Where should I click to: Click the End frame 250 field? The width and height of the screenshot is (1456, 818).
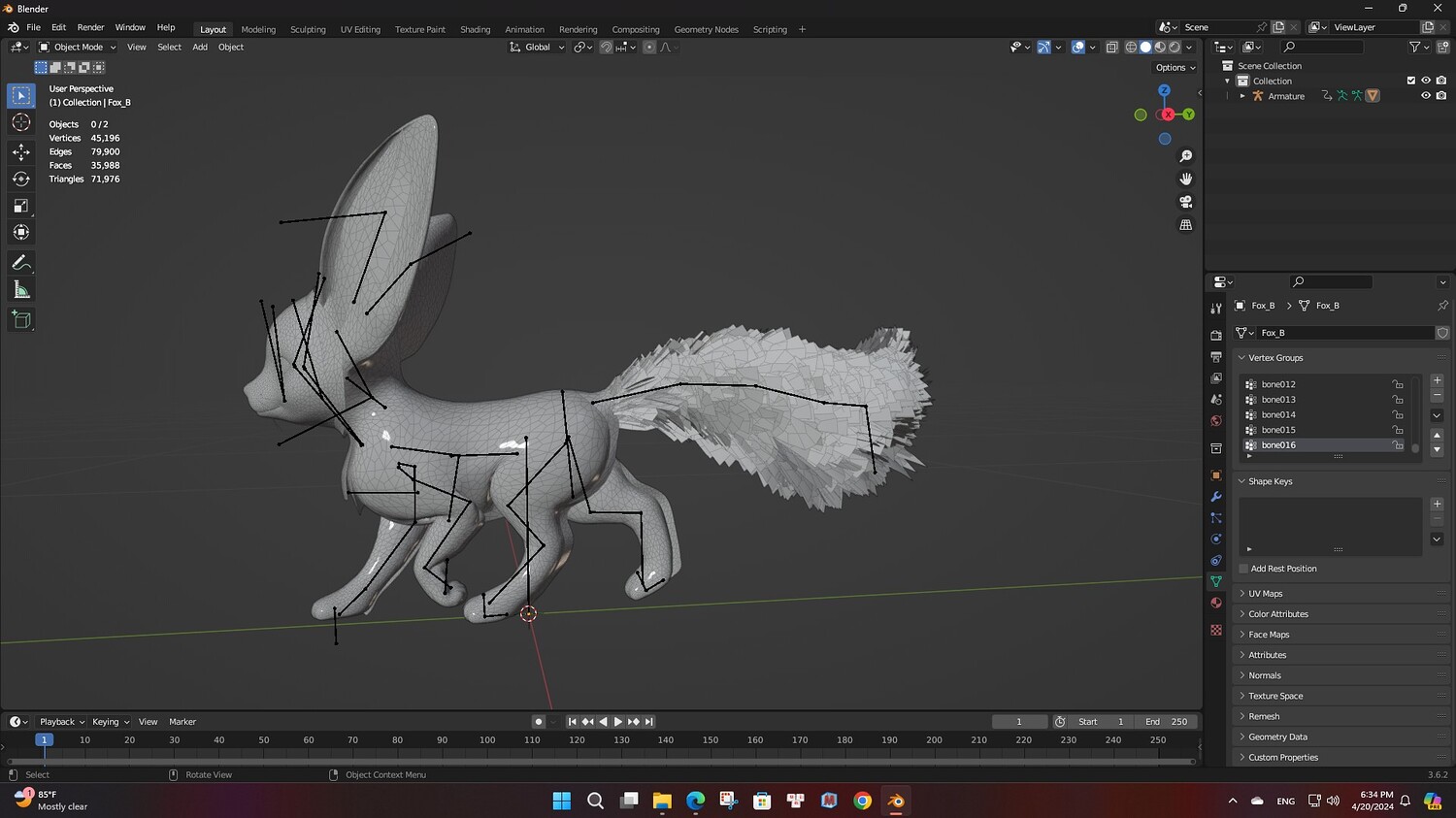(1166, 722)
